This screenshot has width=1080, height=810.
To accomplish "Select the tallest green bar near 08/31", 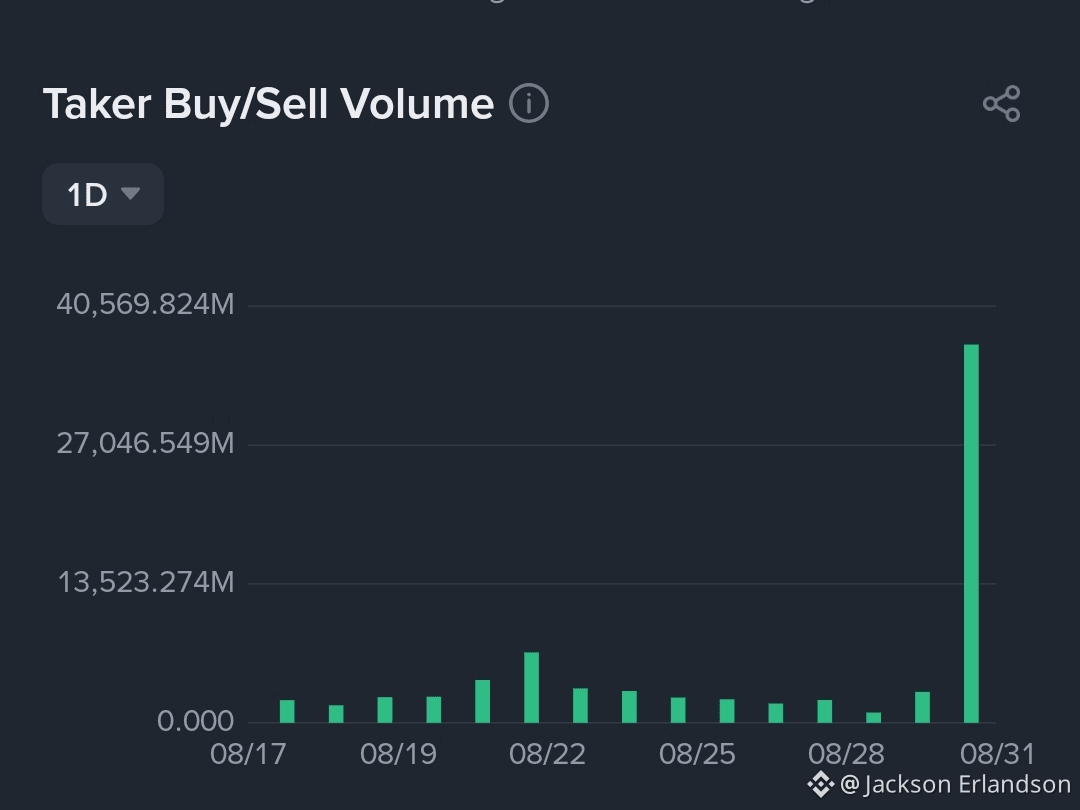I will pos(971,533).
